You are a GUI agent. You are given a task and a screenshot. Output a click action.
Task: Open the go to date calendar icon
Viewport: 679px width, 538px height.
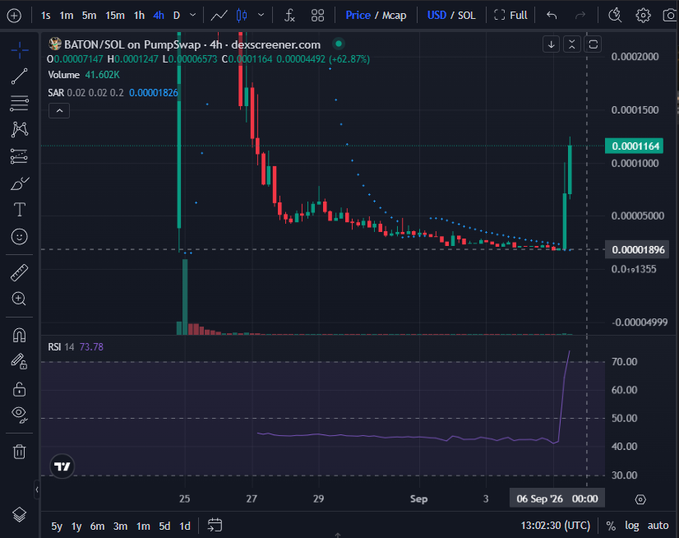pyautogui.click(x=215, y=525)
